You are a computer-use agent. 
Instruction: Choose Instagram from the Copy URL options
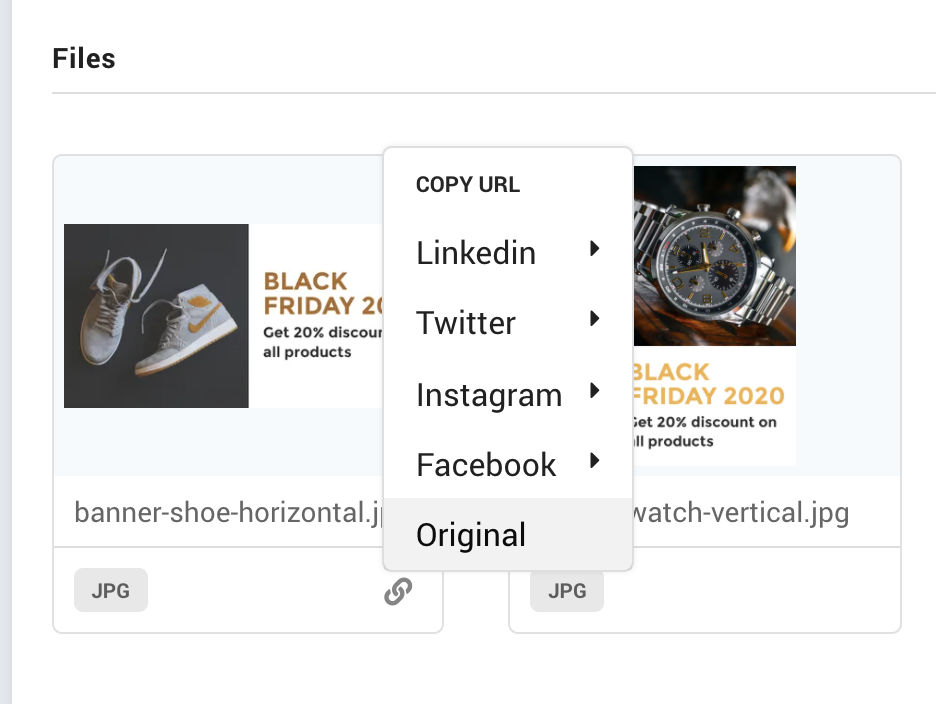[x=488, y=394]
